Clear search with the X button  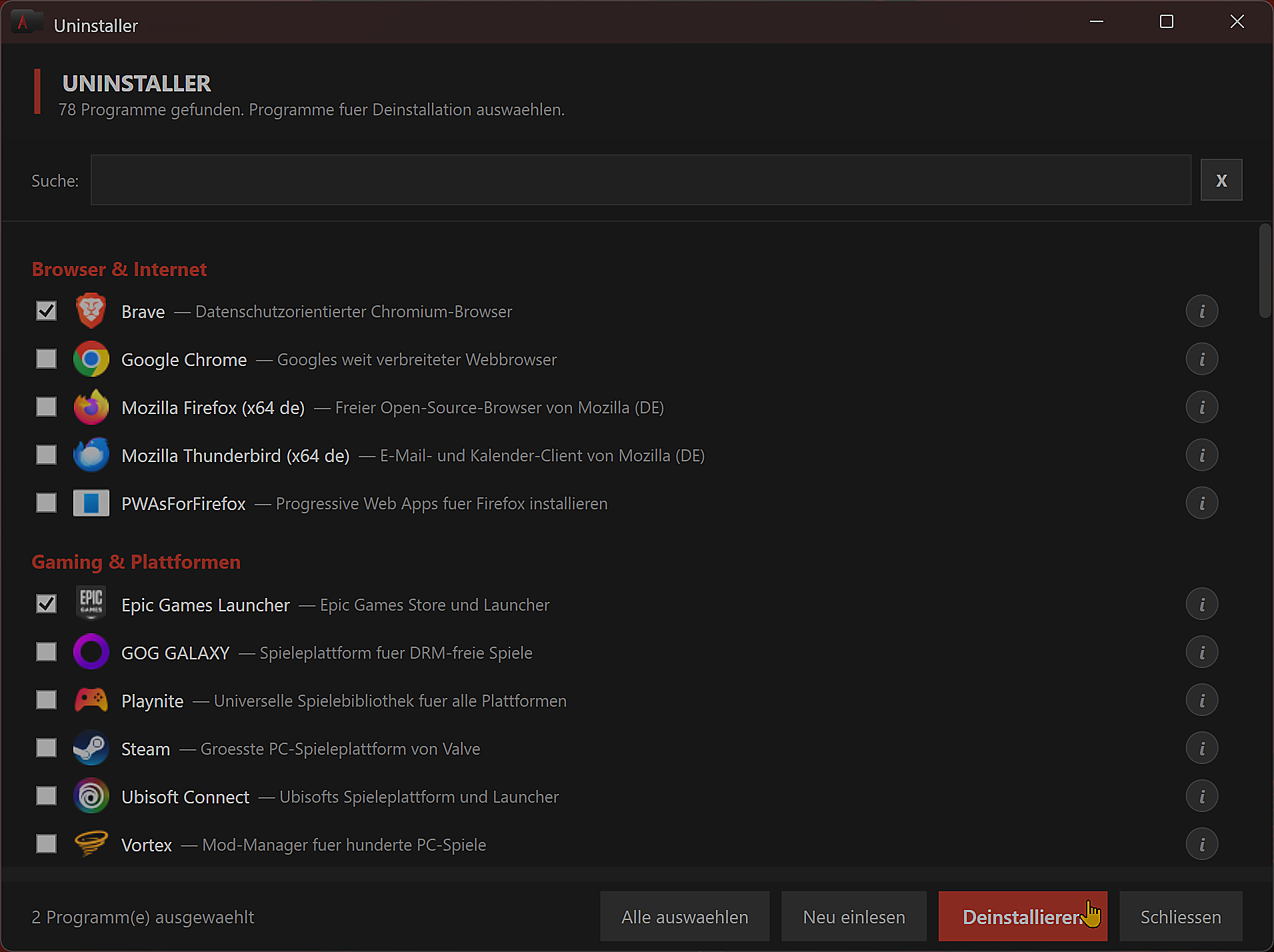click(1221, 180)
